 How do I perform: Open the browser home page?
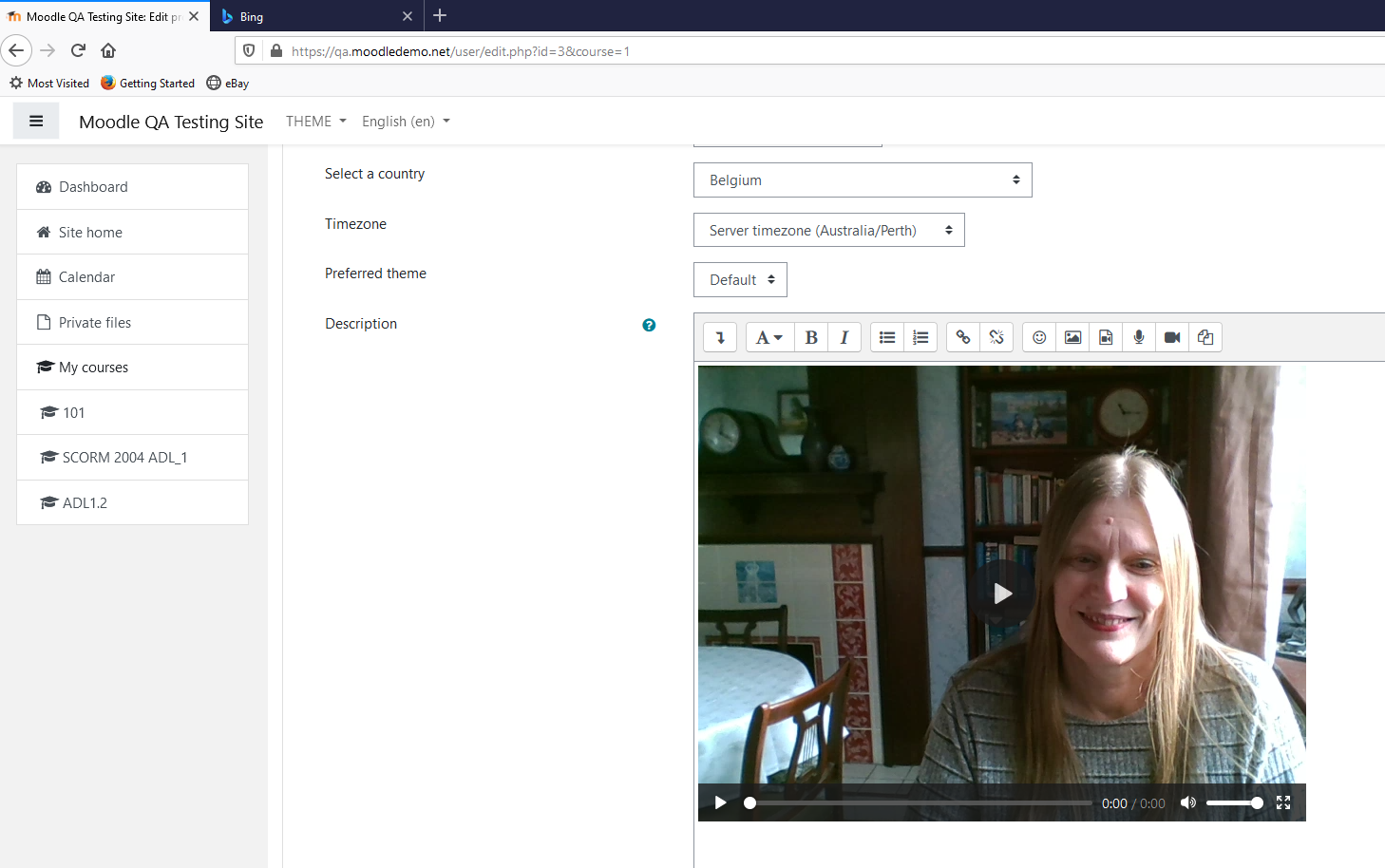click(108, 50)
